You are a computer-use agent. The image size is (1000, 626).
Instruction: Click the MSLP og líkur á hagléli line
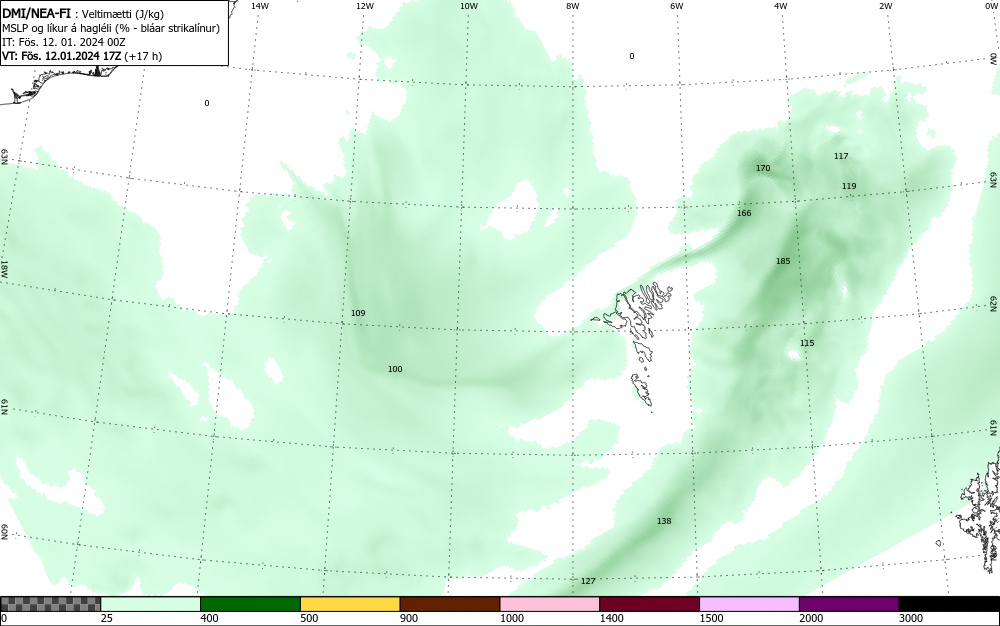click(111, 28)
